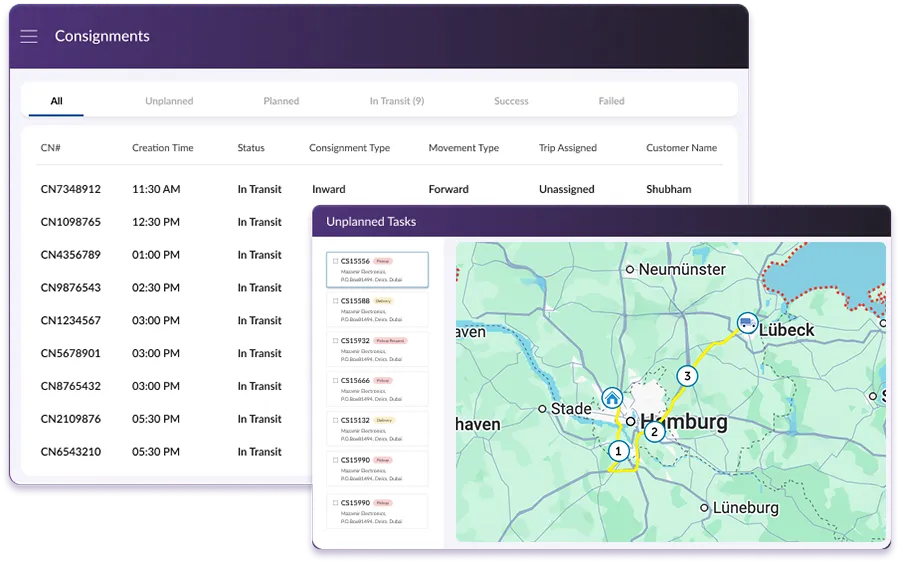Click the Pickup tag on CS15666
This screenshot has width=900, height=563.
pos(383,380)
